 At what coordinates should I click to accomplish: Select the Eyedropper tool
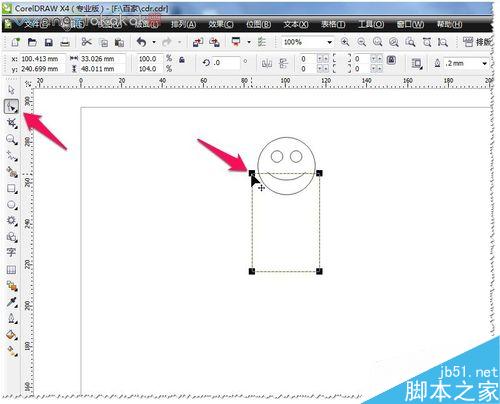pyautogui.click(x=12, y=302)
